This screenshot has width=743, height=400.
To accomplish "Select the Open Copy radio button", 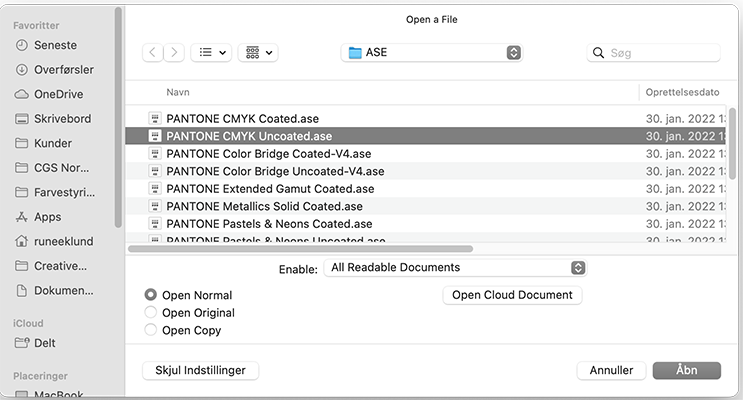I will (x=150, y=330).
